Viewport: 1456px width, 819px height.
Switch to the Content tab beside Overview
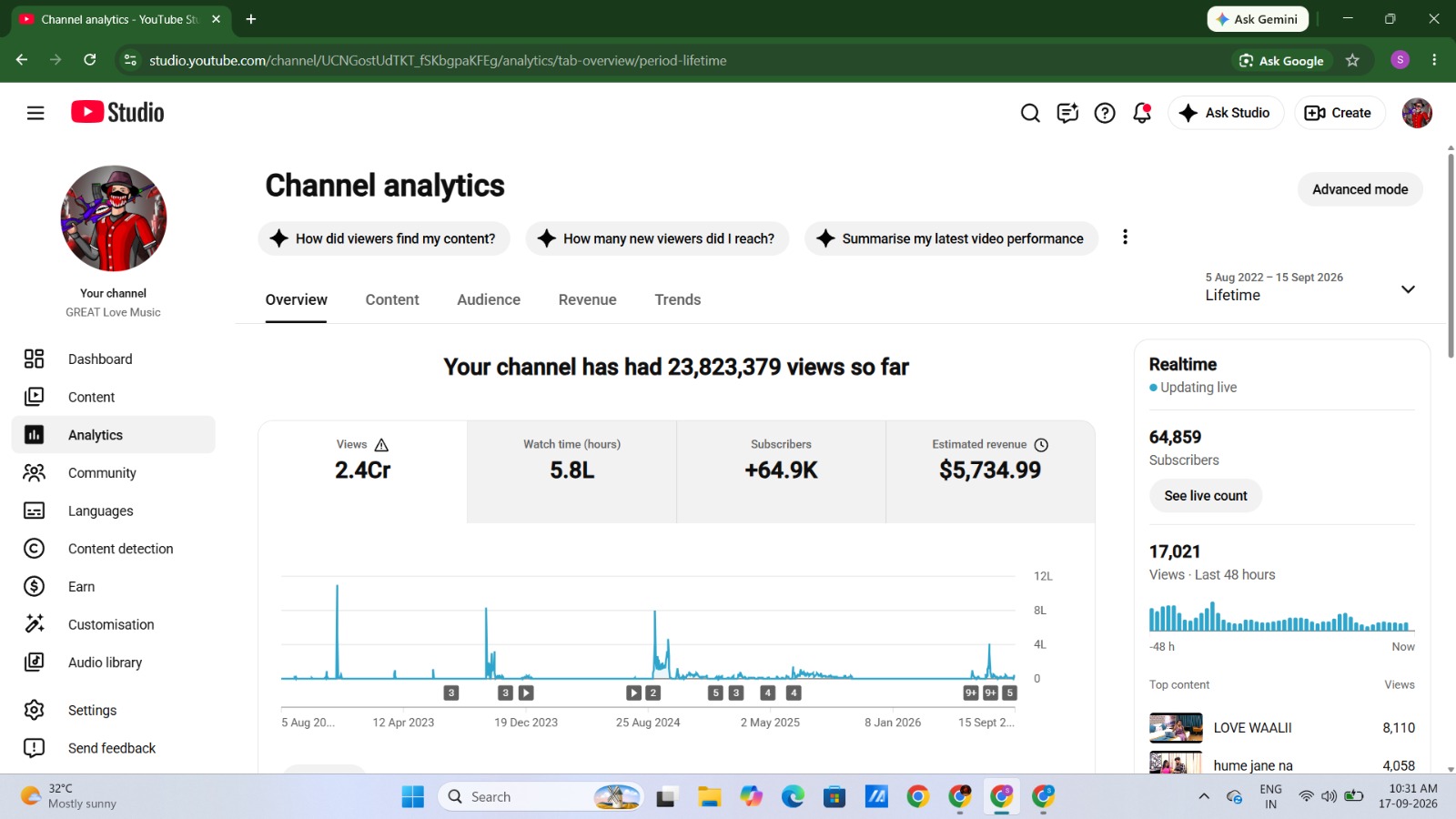(x=392, y=299)
